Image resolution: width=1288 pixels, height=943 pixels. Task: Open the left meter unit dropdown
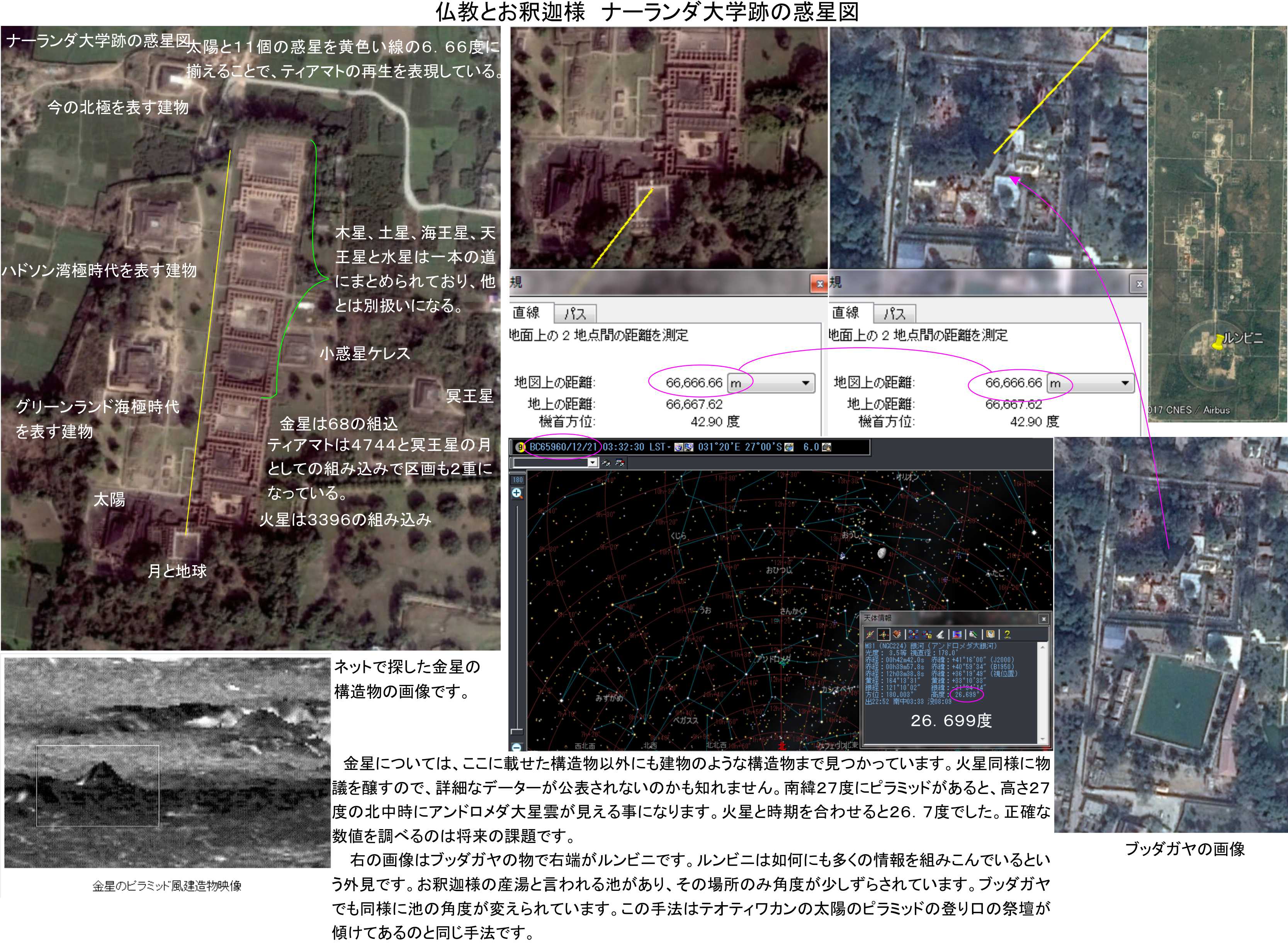(x=805, y=382)
